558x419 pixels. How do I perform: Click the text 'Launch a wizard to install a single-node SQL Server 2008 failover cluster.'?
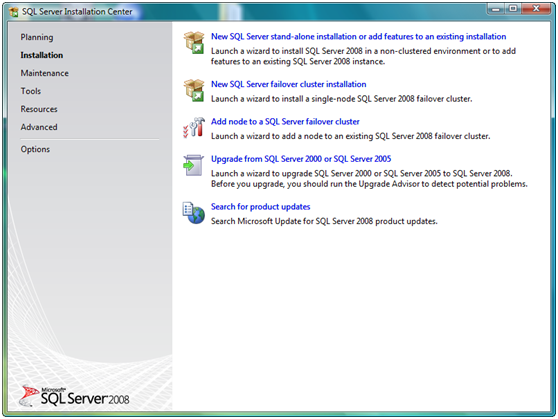point(342,99)
